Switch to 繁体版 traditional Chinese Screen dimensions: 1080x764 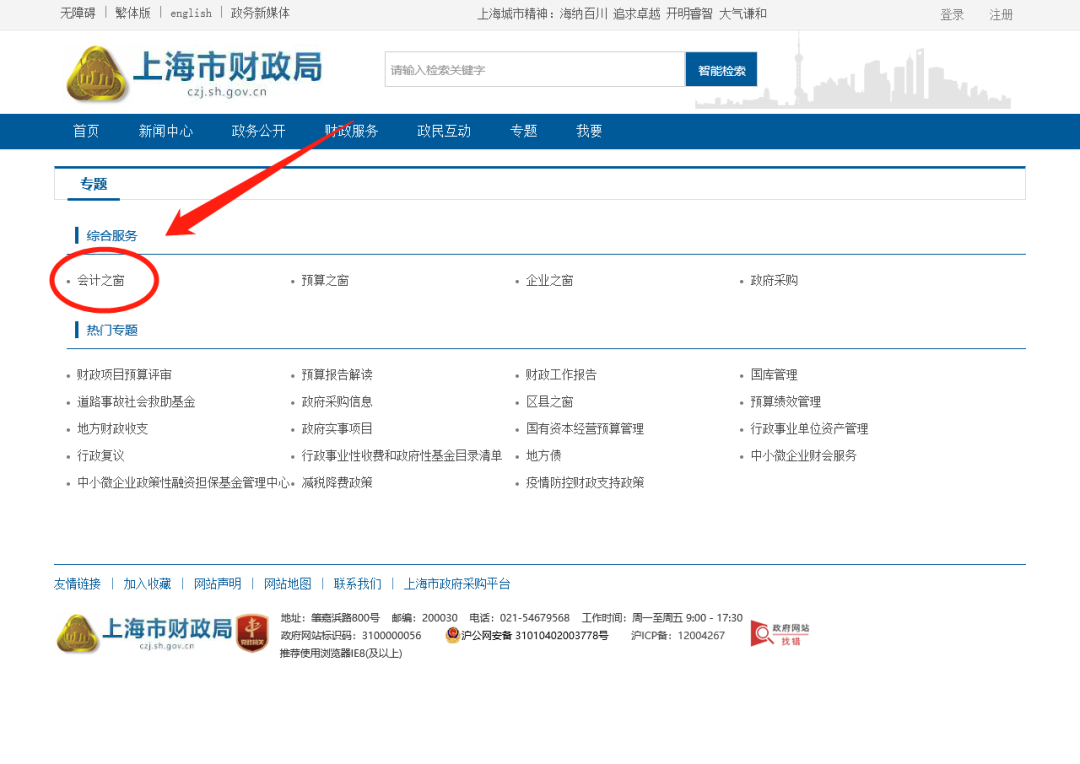(133, 13)
